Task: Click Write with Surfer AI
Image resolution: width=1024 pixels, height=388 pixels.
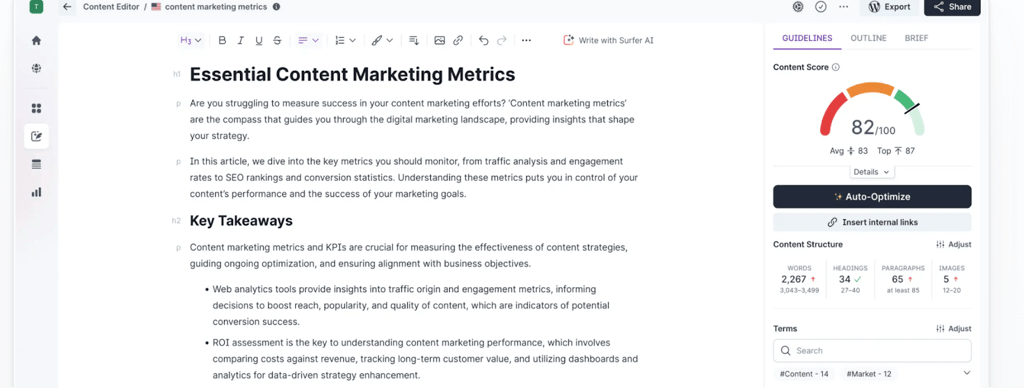Action: pyautogui.click(x=608, y=40)
